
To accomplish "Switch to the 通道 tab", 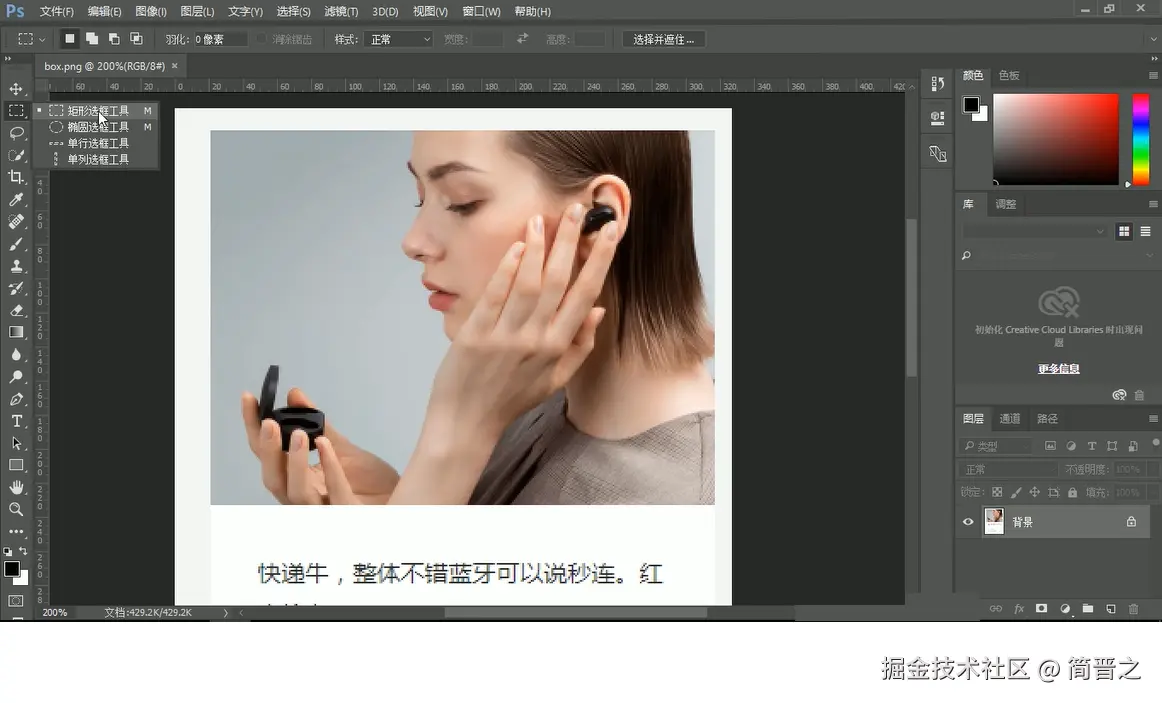I will (x=1010, y=418).
